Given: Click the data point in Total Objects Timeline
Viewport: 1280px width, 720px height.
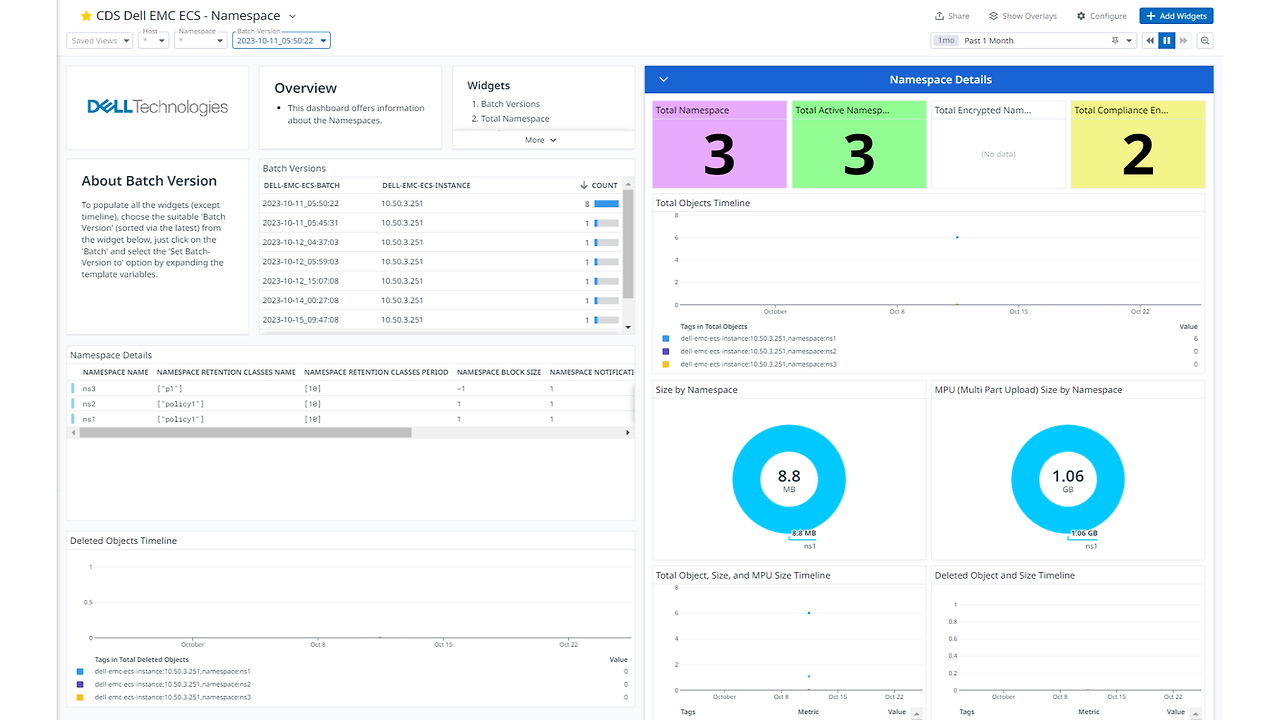Looking at the screenshot, I should point(957,237).
